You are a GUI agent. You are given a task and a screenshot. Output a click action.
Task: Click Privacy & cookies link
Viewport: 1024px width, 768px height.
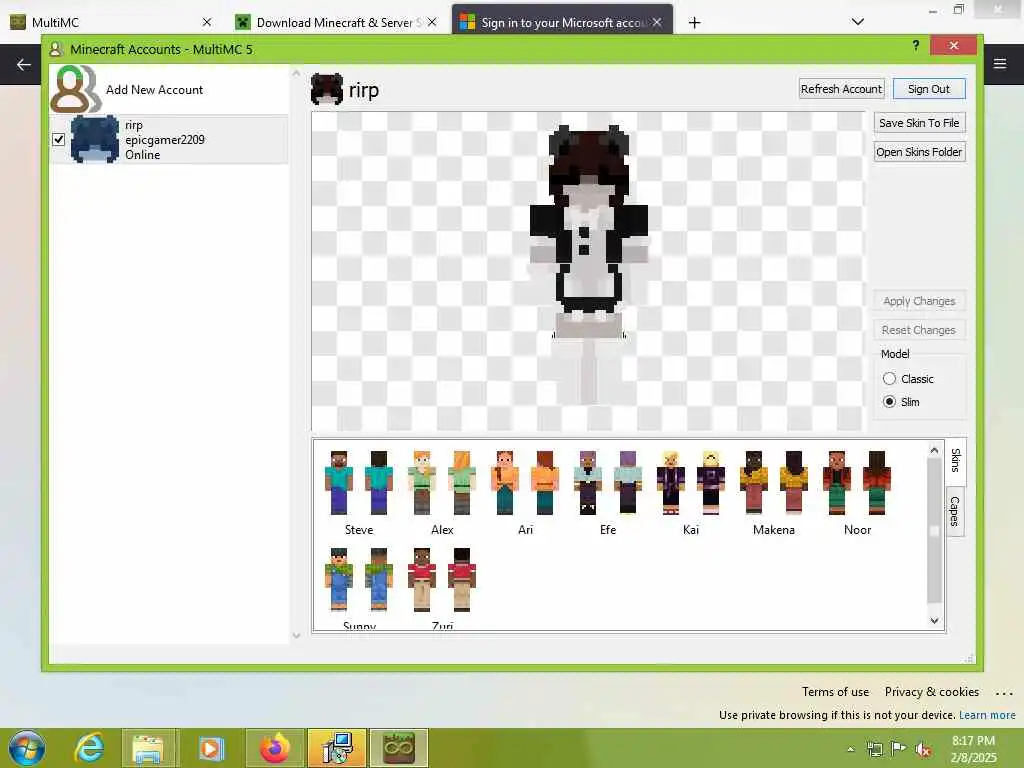point(931,692)
